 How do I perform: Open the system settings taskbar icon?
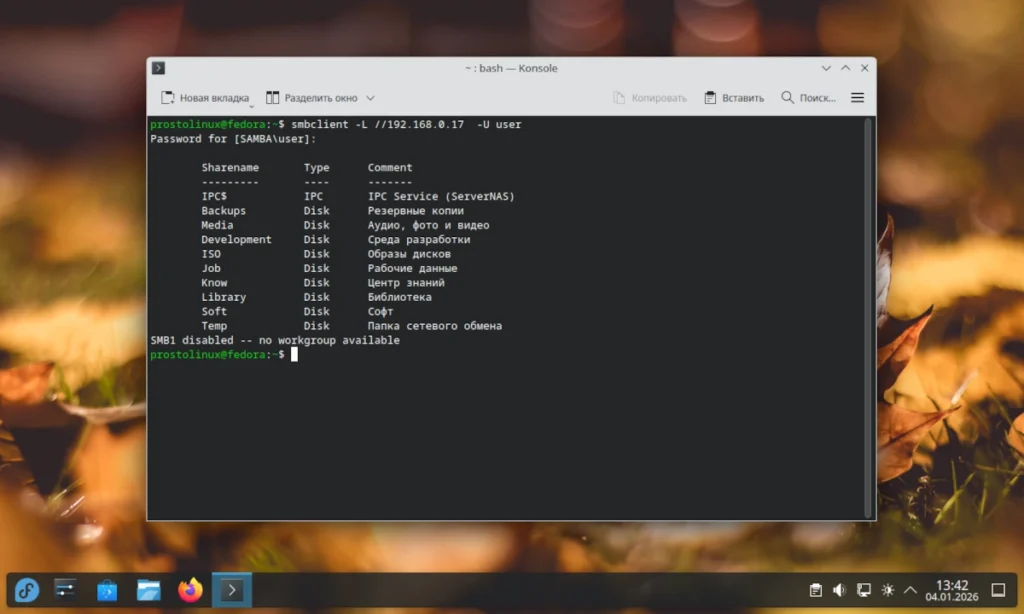pyautogui.click(x=65, y=590)
